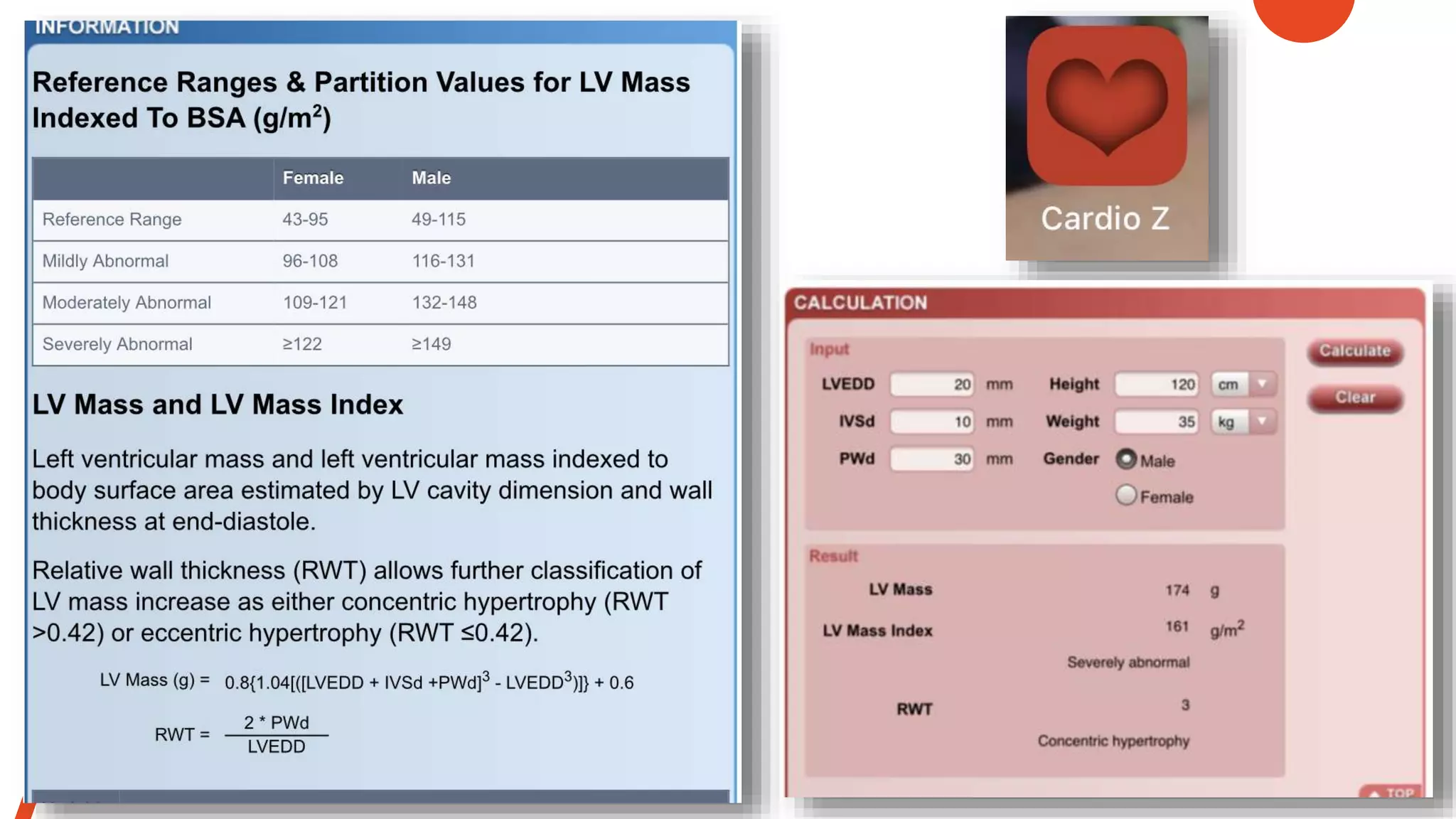
Task: Jump to top with TOP button
Action: point(1391,792)
